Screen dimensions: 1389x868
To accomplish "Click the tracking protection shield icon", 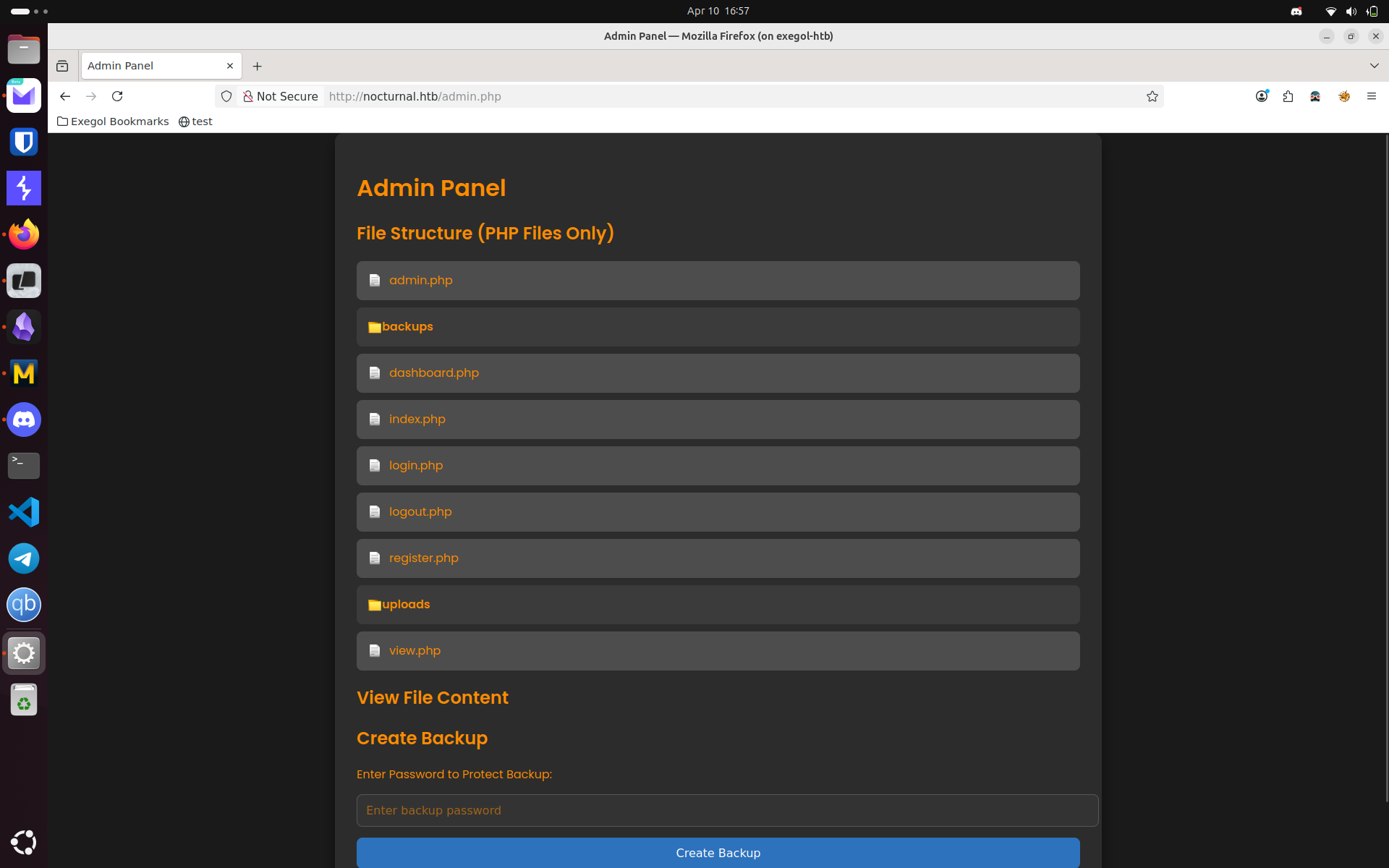I will 226,96.
